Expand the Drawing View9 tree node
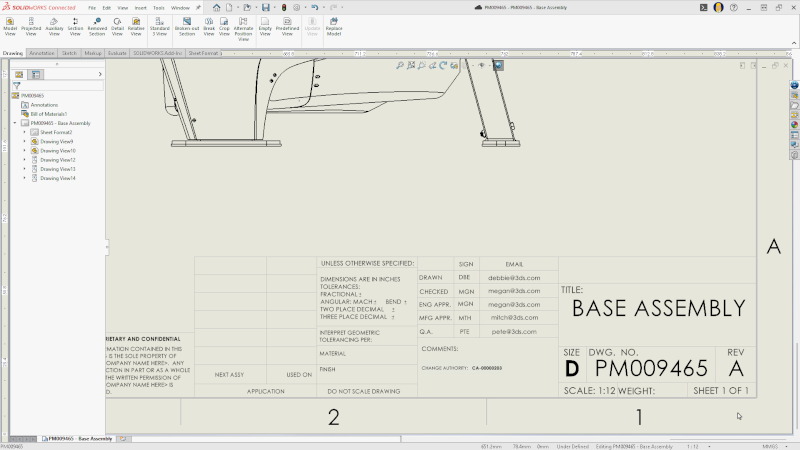The image size is (800, 450). coord(24,141)
